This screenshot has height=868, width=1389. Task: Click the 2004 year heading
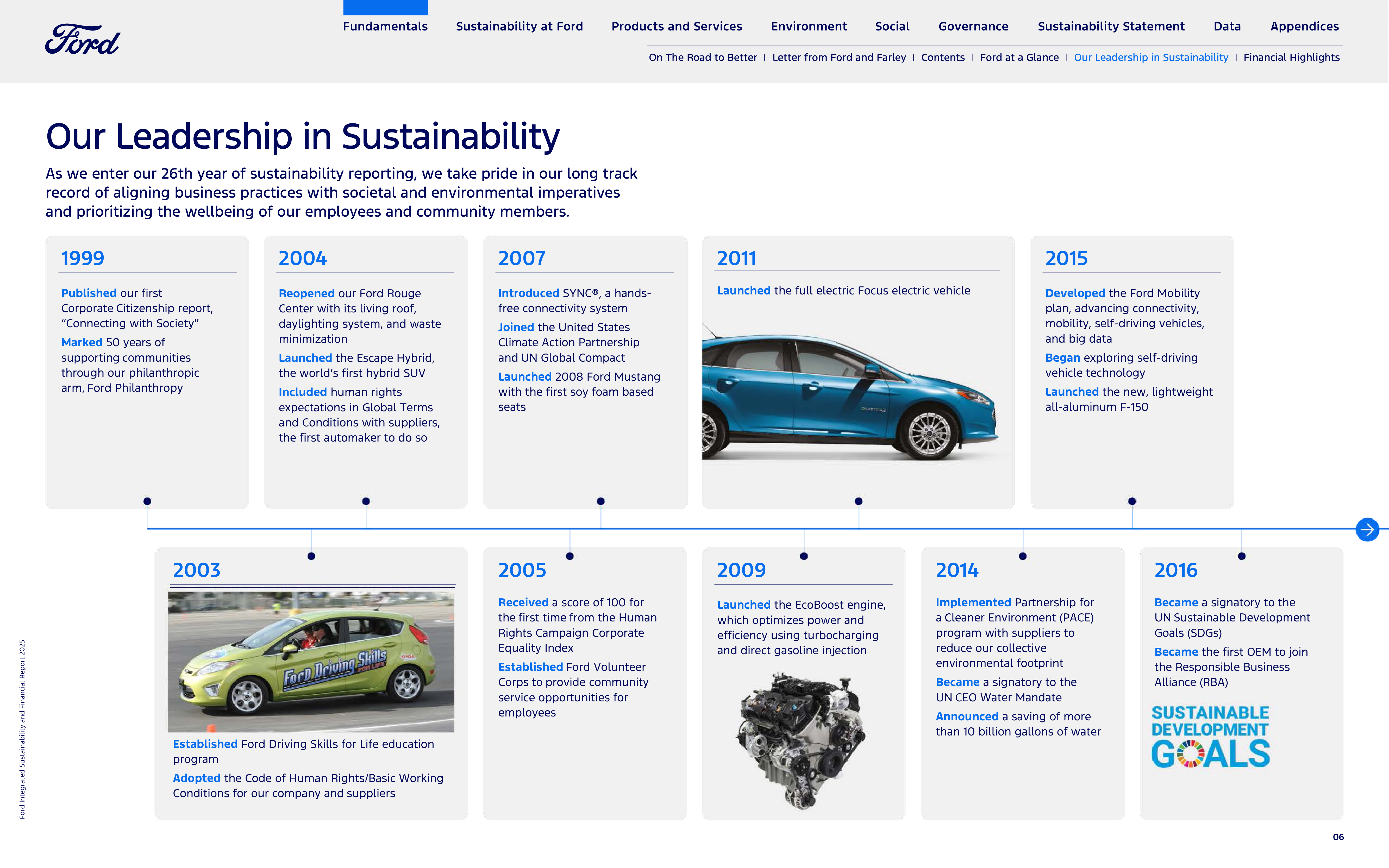click(x=303, y=258)
